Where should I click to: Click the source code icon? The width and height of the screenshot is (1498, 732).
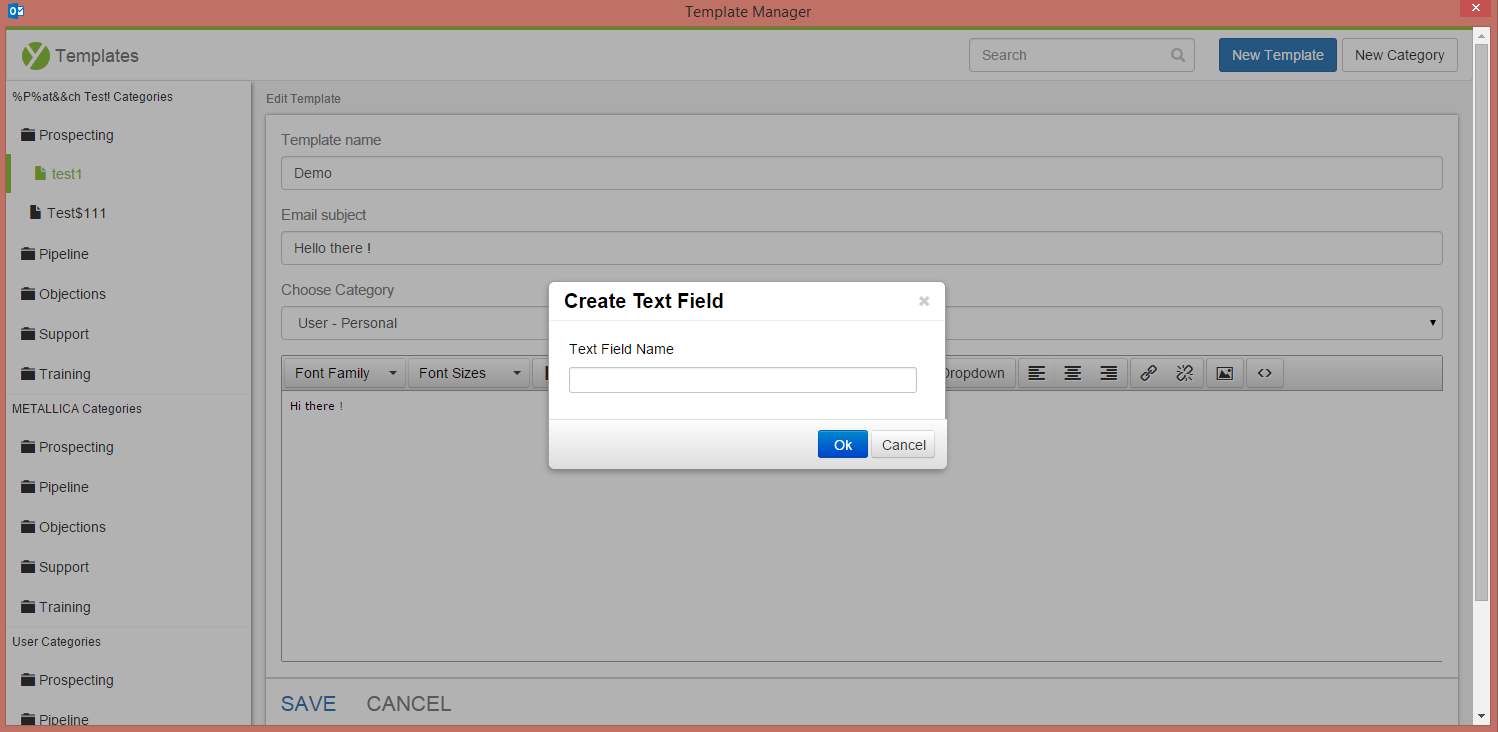pos(1265,373)
